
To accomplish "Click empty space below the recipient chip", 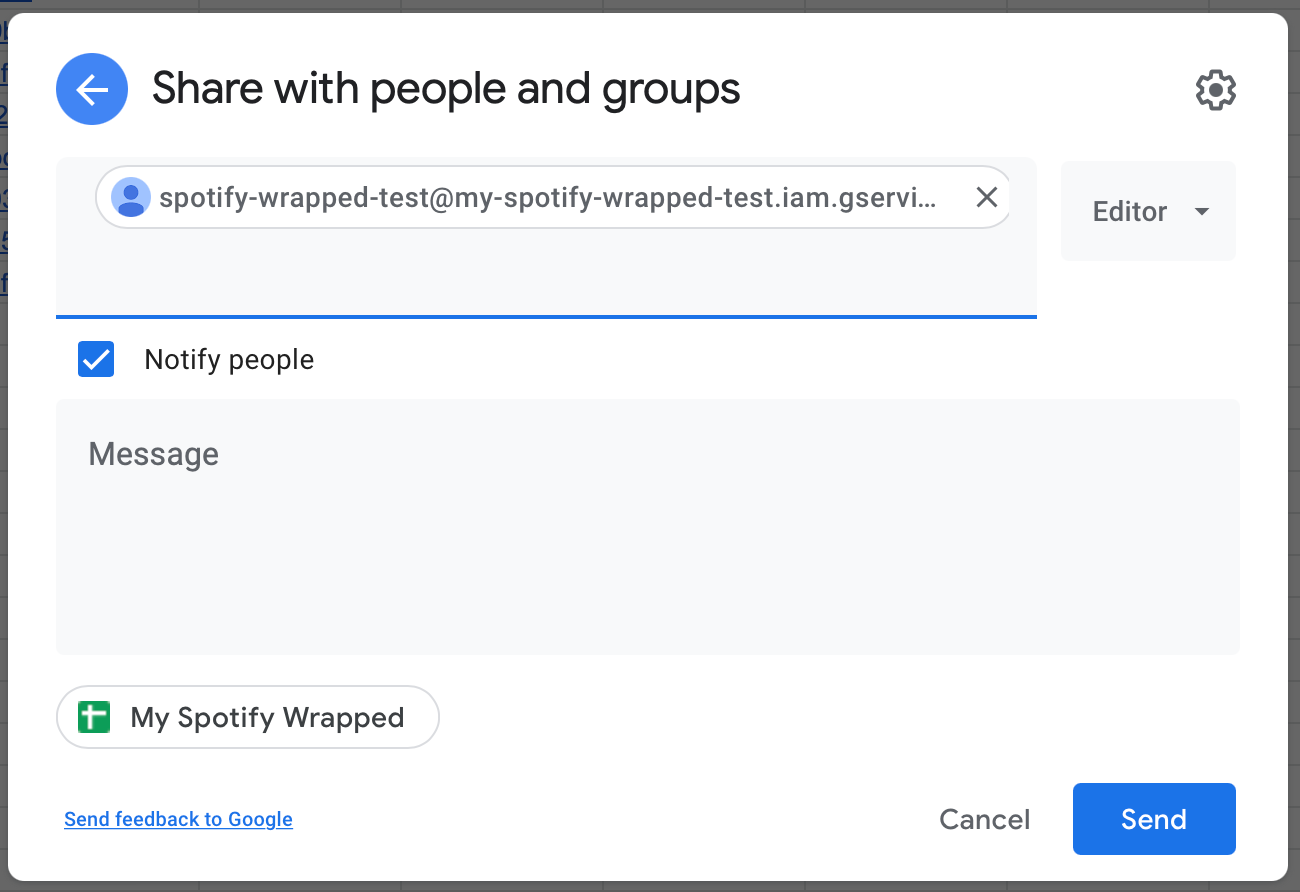I will (x=545, y=275).
